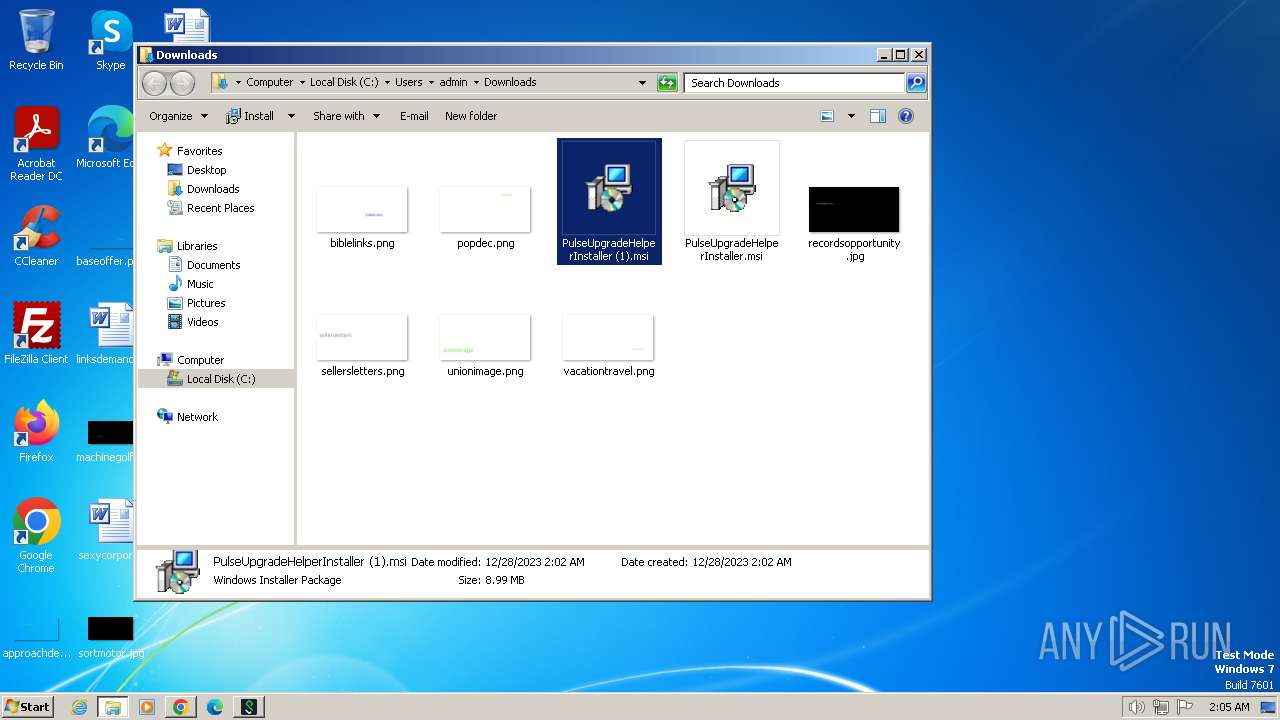
Task: Launch Skype from the desktop
Action: point(110,40)
